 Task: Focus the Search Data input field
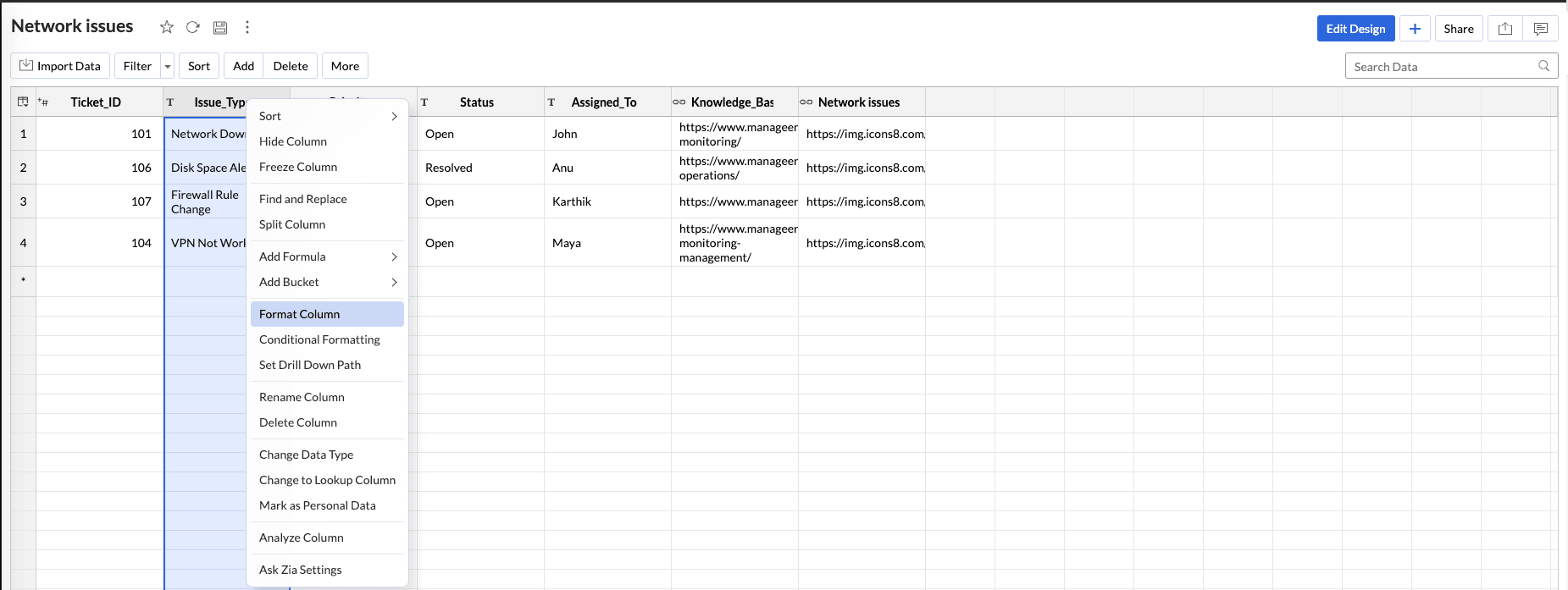(x=1440, y=66)
